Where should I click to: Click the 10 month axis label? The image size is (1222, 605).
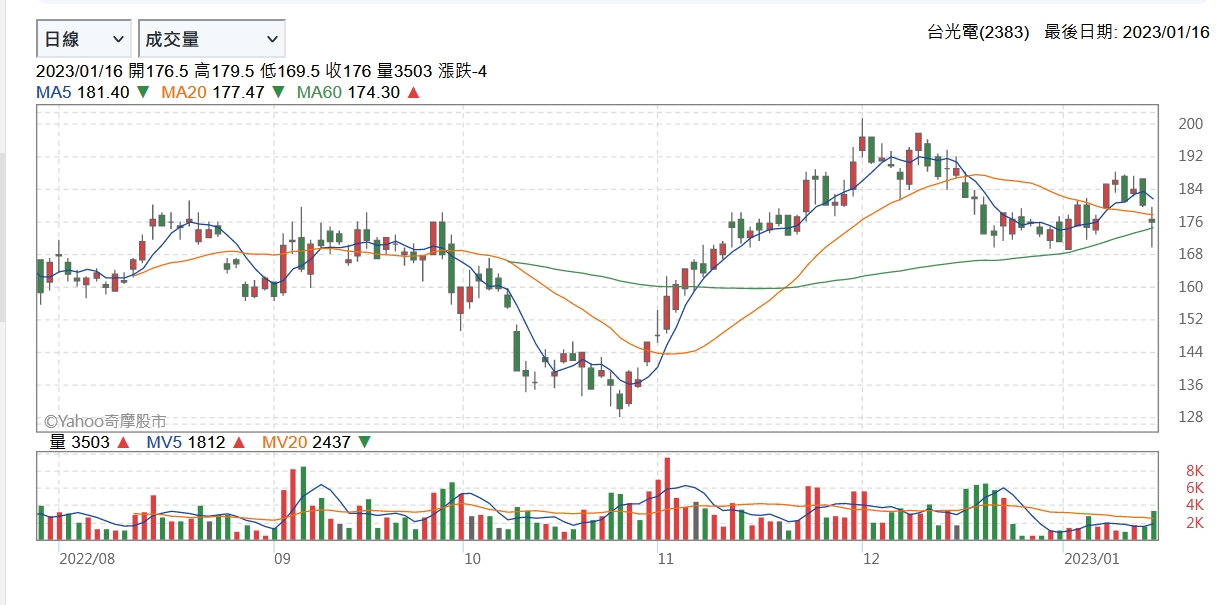[473, 557]
